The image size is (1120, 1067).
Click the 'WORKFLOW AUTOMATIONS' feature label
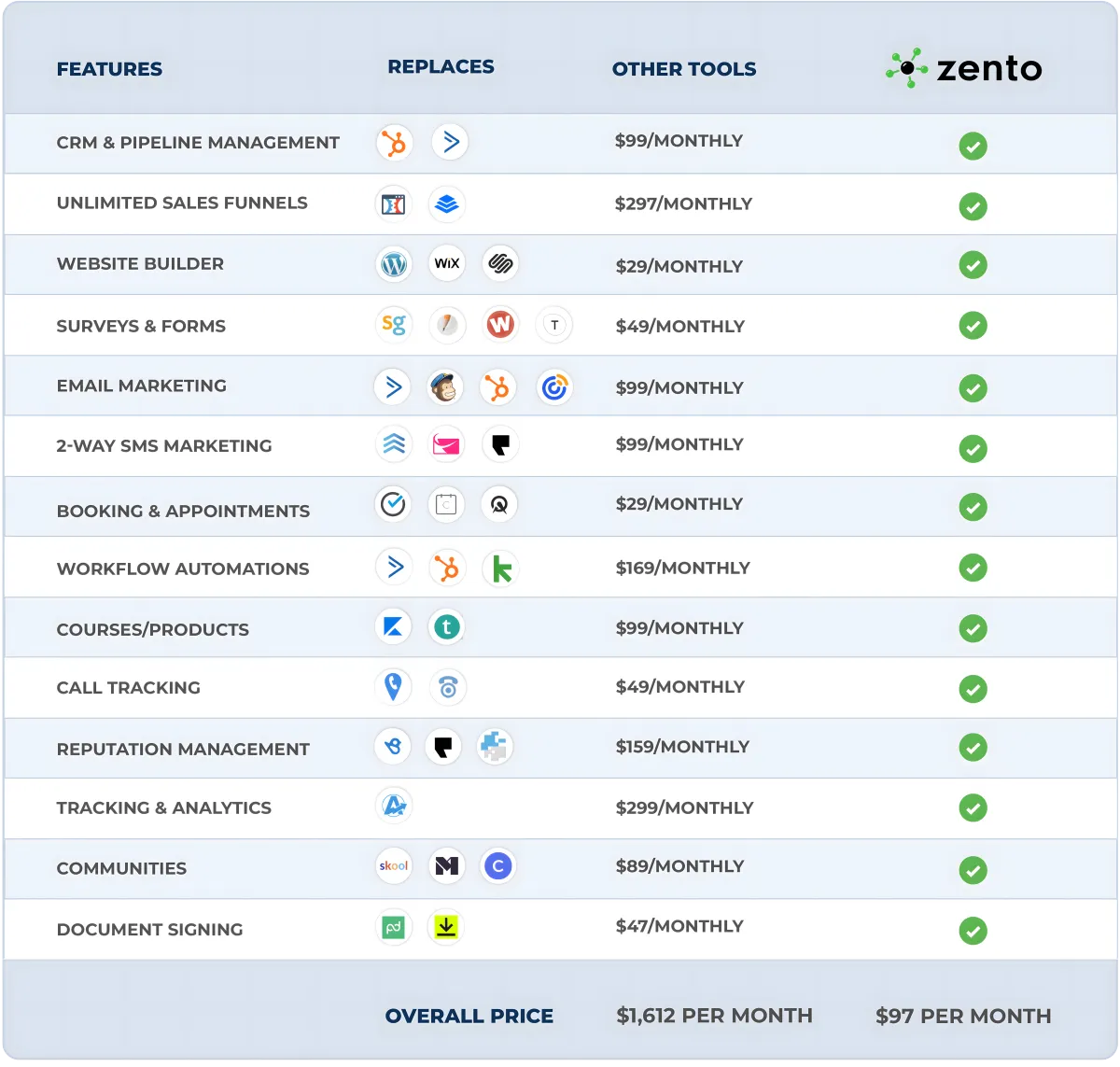point(183,569)
